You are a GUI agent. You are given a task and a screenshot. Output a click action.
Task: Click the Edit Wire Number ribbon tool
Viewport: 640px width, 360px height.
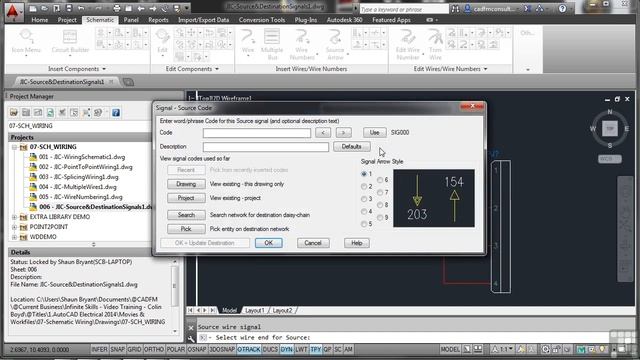click(408, 44)
